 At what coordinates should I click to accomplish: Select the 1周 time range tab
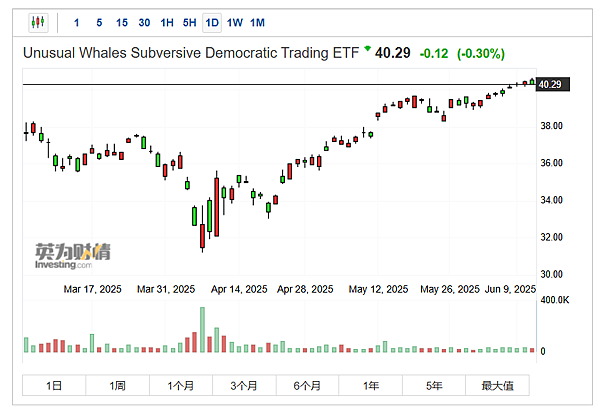tap(117, 386)
